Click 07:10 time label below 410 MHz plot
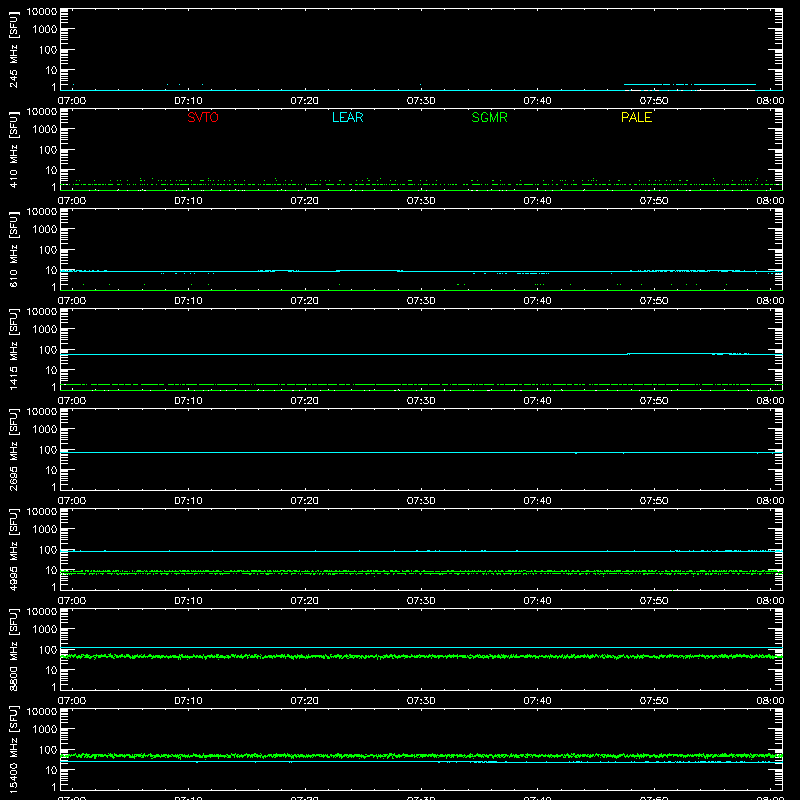This screenshot has width=800, height=800. click(188, 201)
